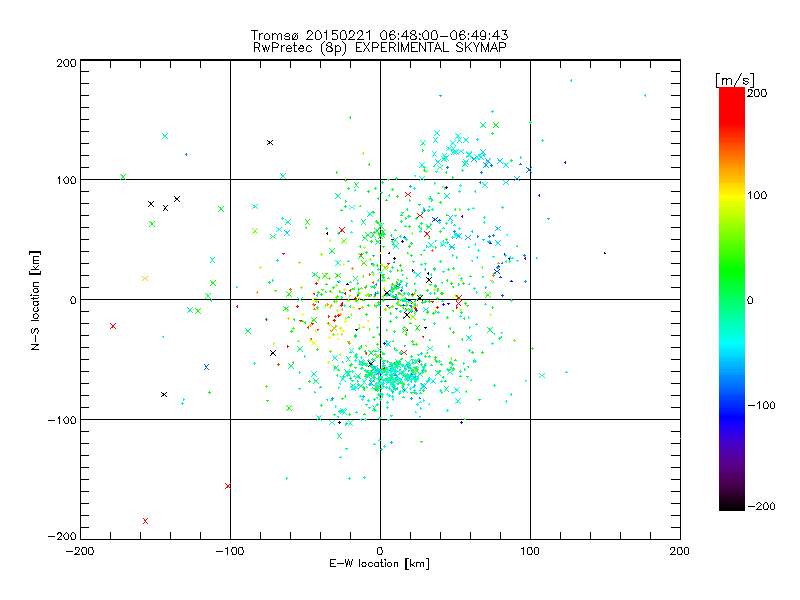Click the red X marker near E-W -102, N-S -156
This screenshot has width=800, height=600.
click(228, 486)
